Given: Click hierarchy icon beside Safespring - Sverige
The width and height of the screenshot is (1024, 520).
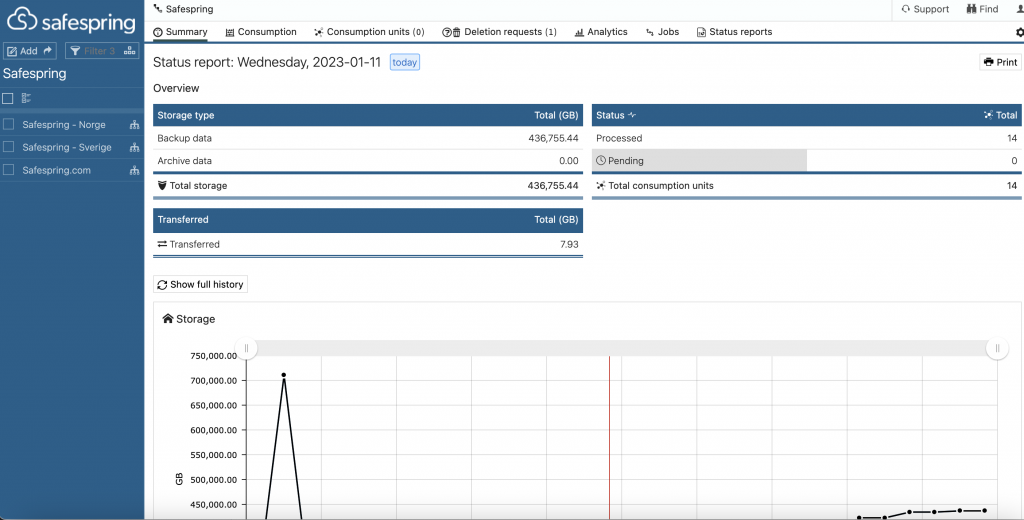Looking at the screenshot, I should [x=133, y=148].
